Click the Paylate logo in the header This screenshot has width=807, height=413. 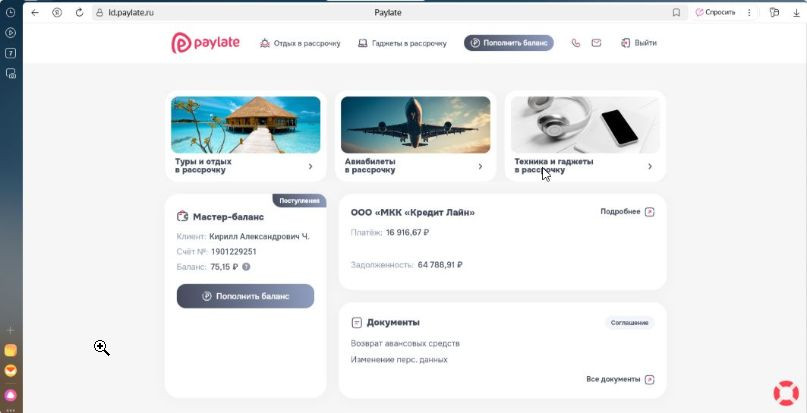205,43
